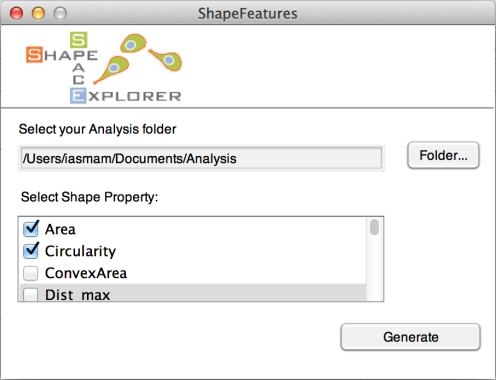The width and height of the screenshot is (496, 380).
Task: Open the Folder... browse button
Action: click(443, 155)
